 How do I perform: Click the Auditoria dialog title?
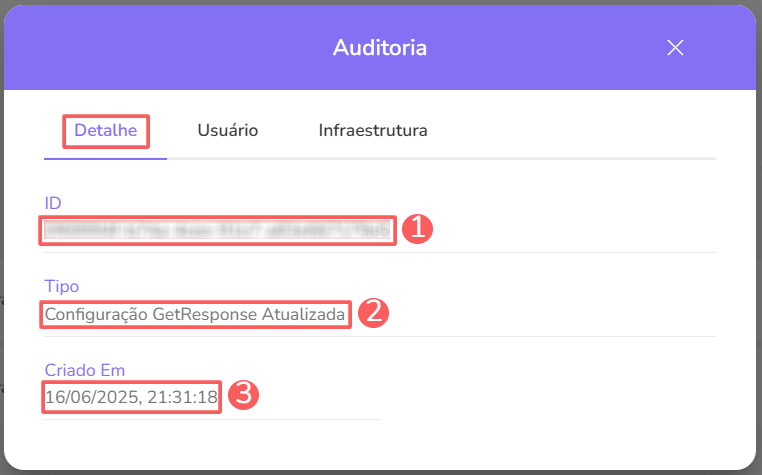pos(380,47)
